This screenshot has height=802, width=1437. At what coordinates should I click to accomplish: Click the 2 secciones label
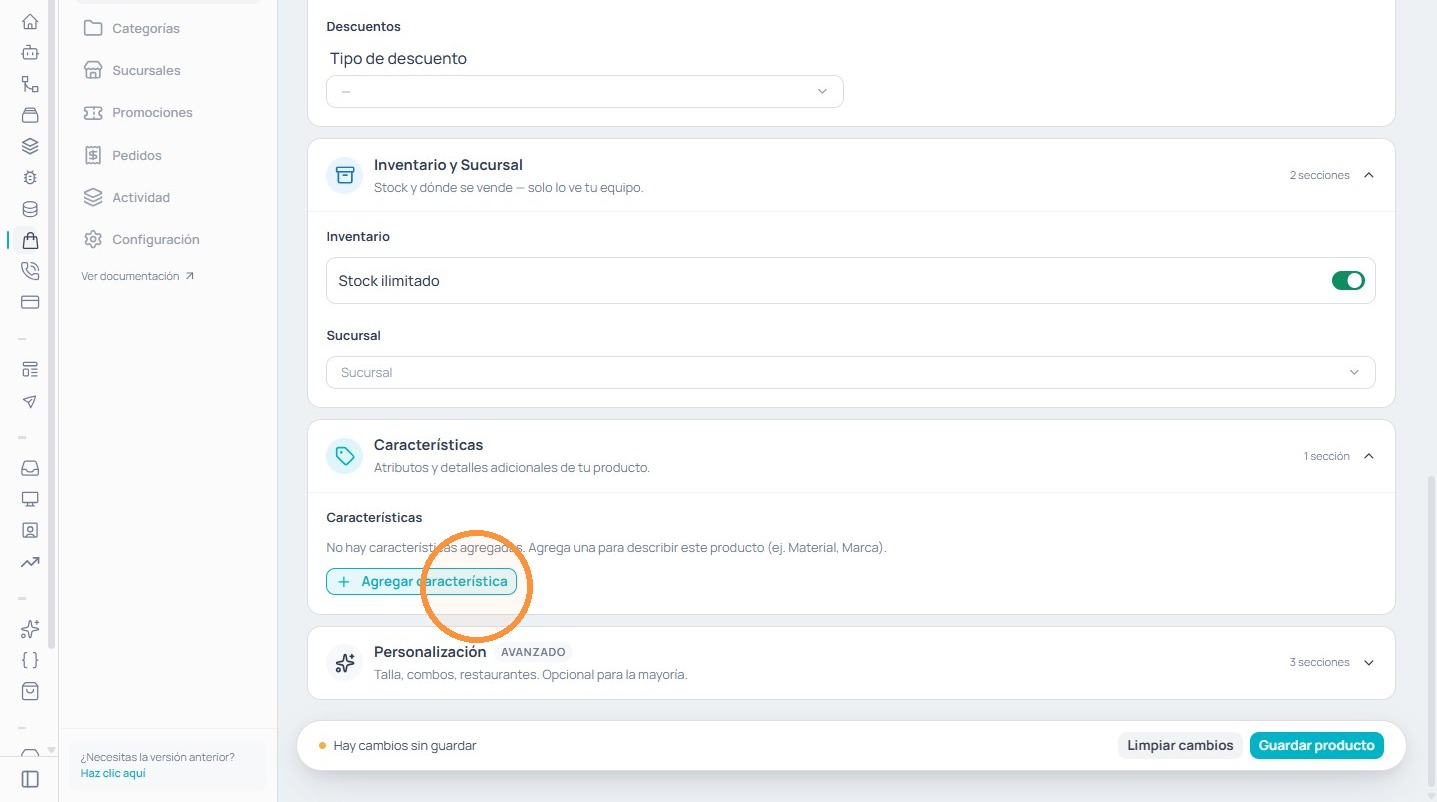1319,175
